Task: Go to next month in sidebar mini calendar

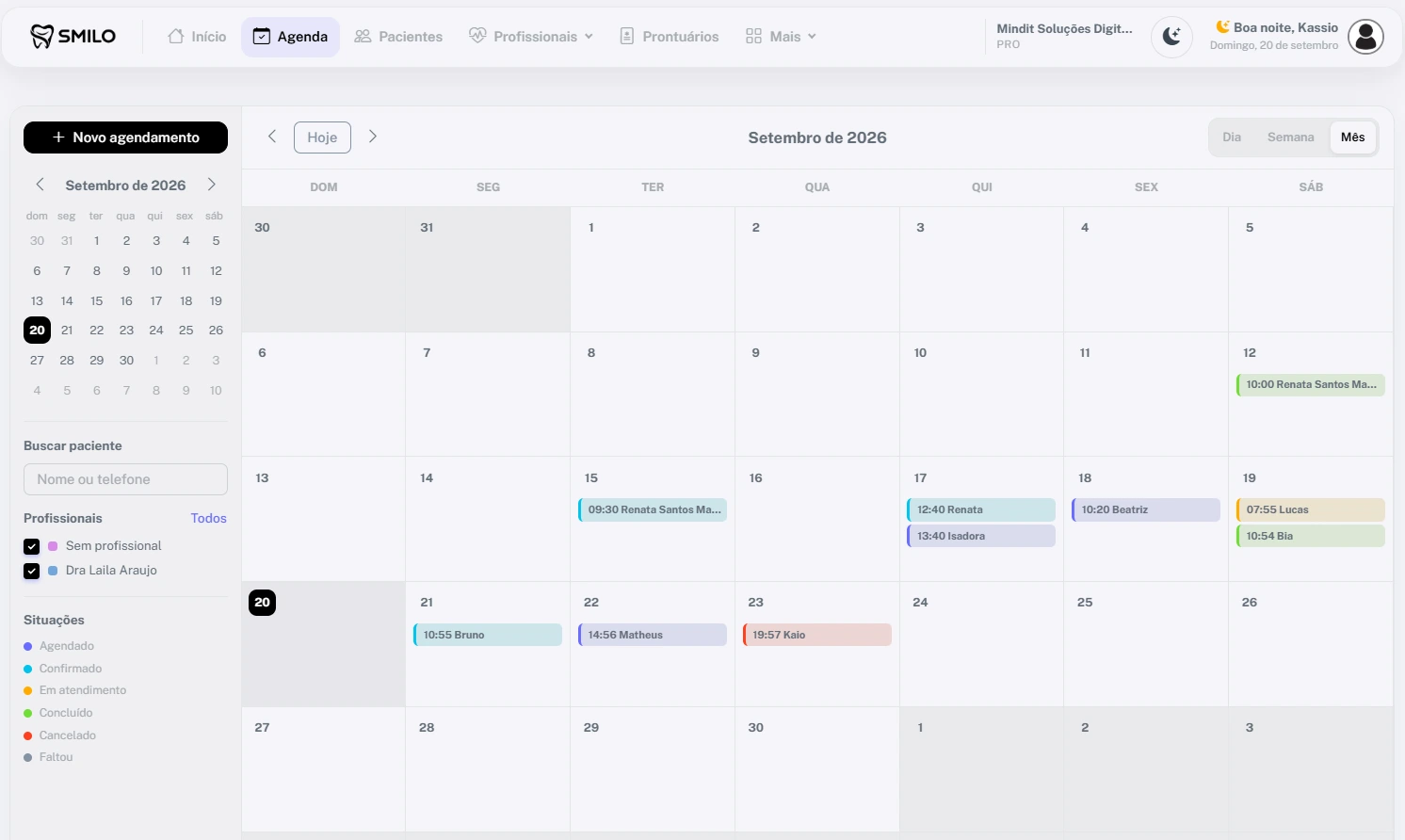Action: [212, 185]
